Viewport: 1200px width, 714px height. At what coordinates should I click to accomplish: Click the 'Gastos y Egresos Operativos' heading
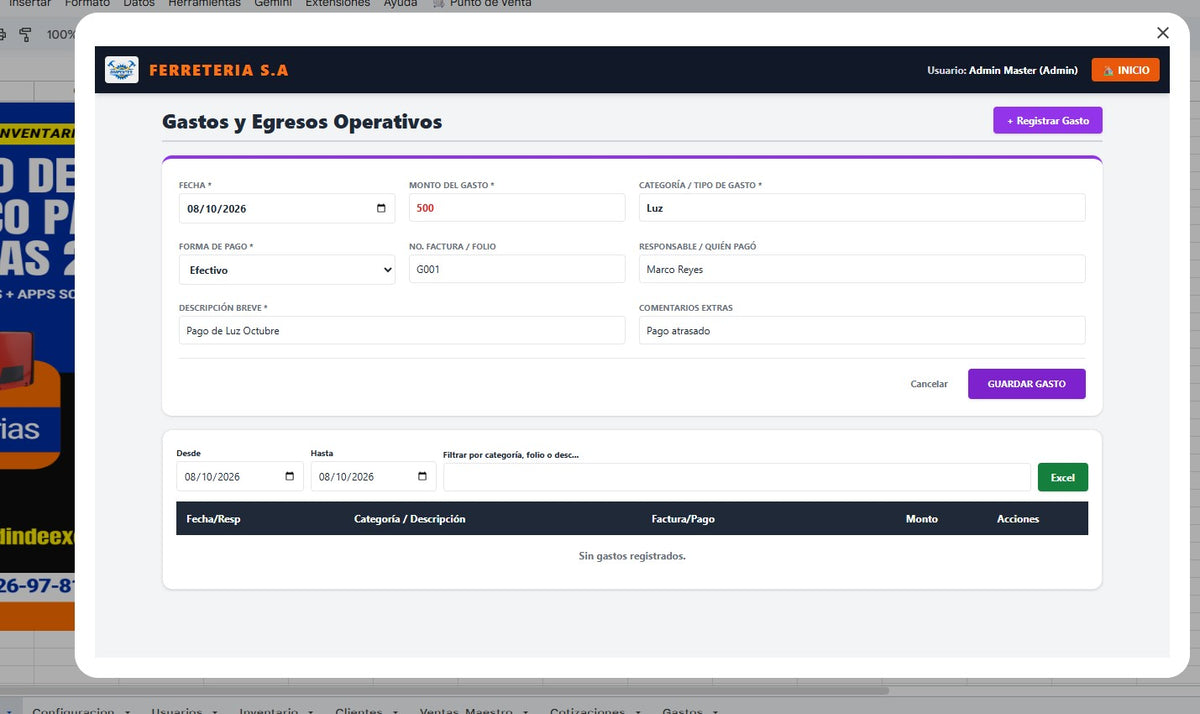point(302,122)
